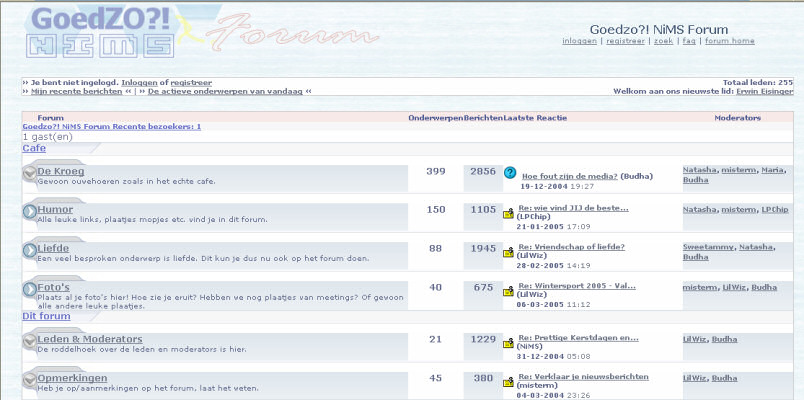Click the blue question mark icon in De Kroeg row
The image size is (804, 400).
pyautogui.click(x=510, y=173)
